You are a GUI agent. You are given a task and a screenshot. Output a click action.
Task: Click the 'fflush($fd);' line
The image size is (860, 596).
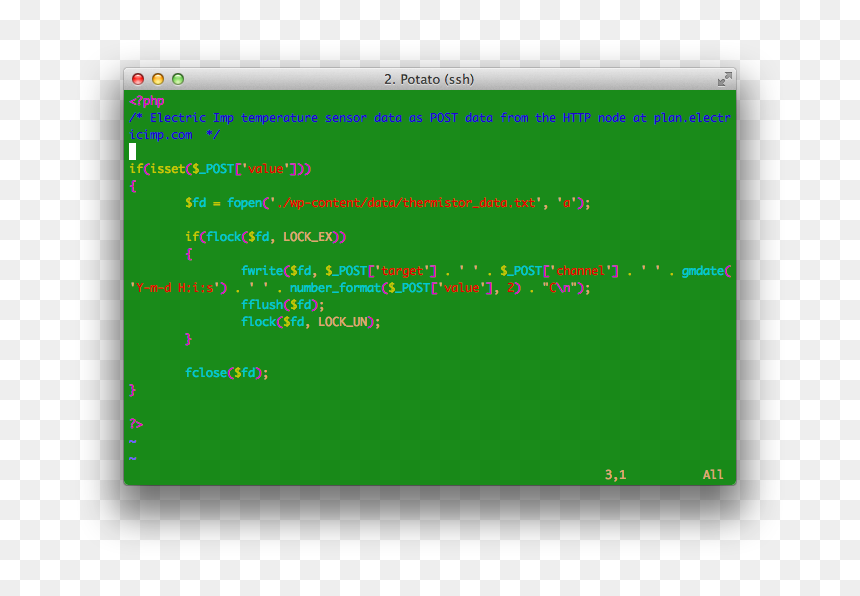pos(283,305)
